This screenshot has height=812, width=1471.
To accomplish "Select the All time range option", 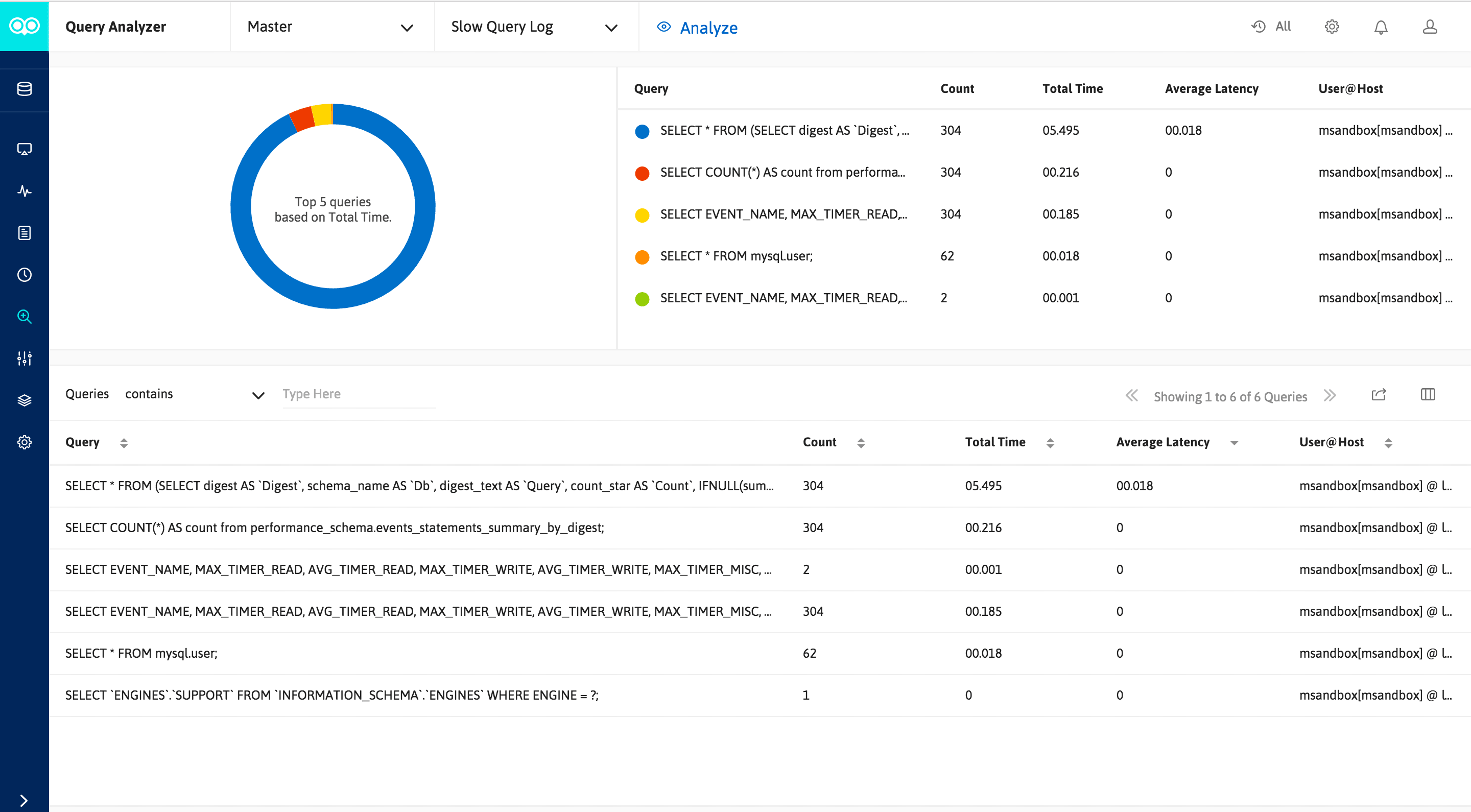I will click(x=1273, y=26).
